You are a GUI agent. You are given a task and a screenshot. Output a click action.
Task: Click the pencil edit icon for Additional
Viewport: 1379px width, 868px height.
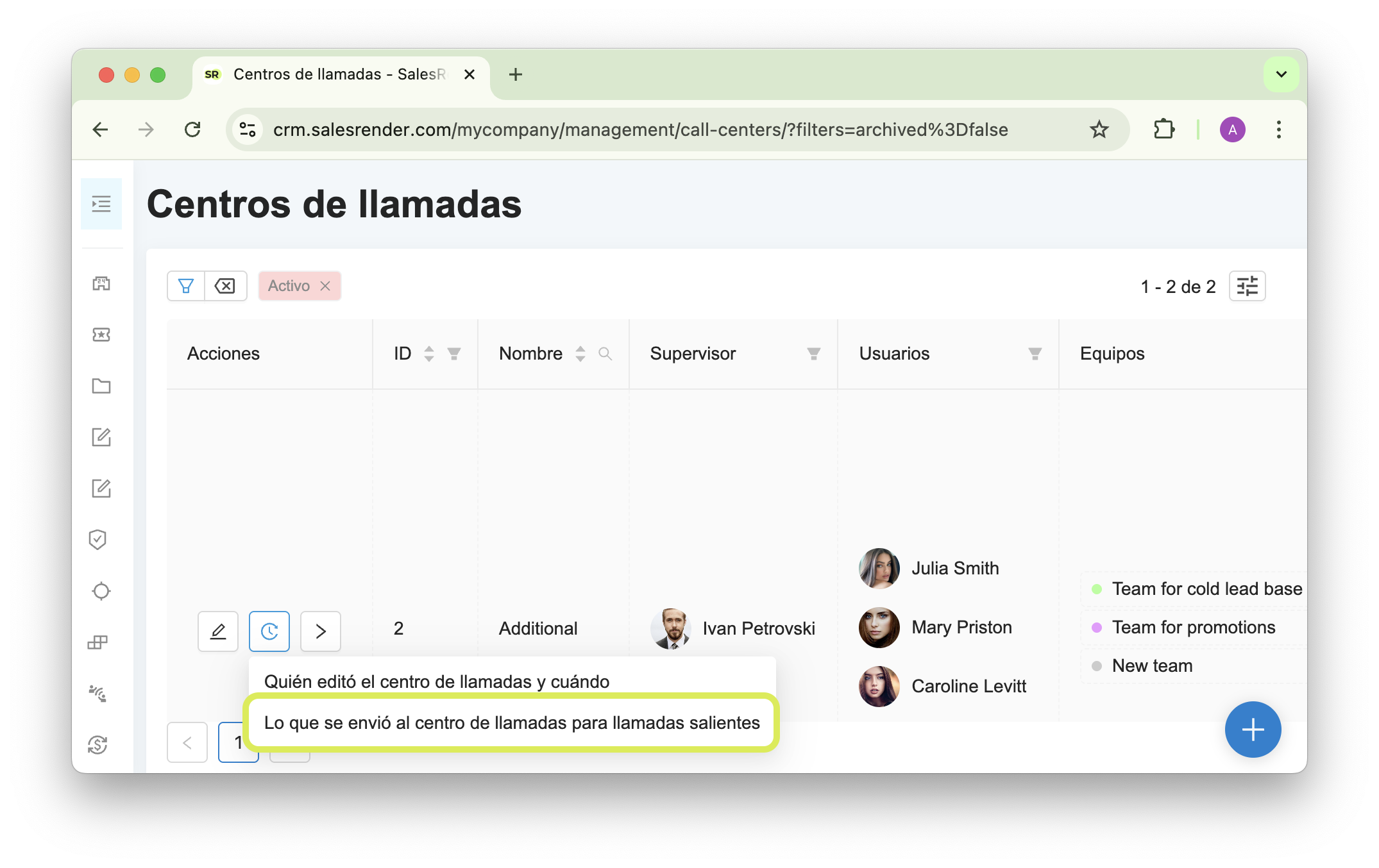tap(218, 631)
